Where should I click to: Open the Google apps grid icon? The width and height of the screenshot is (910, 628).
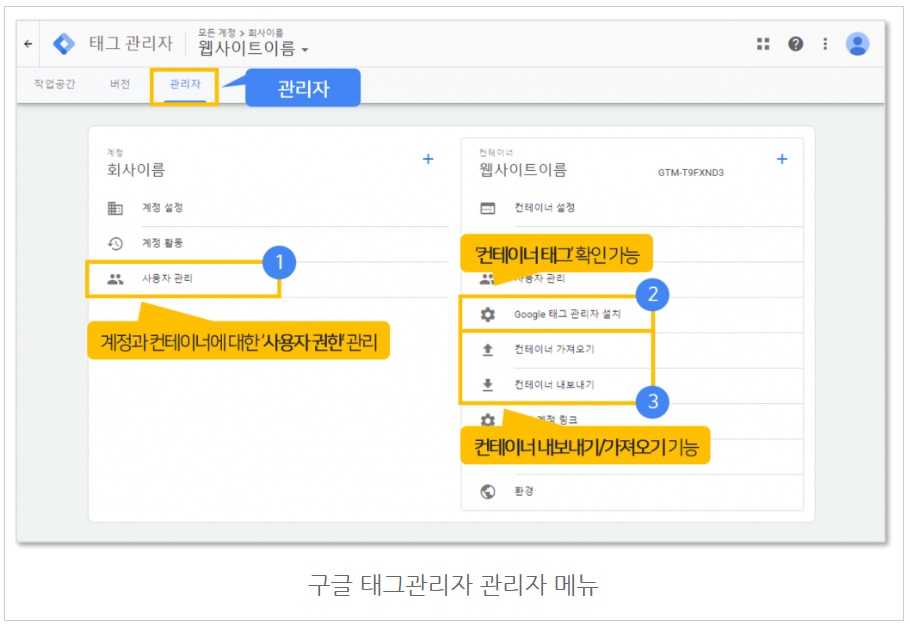click(763, 44)
